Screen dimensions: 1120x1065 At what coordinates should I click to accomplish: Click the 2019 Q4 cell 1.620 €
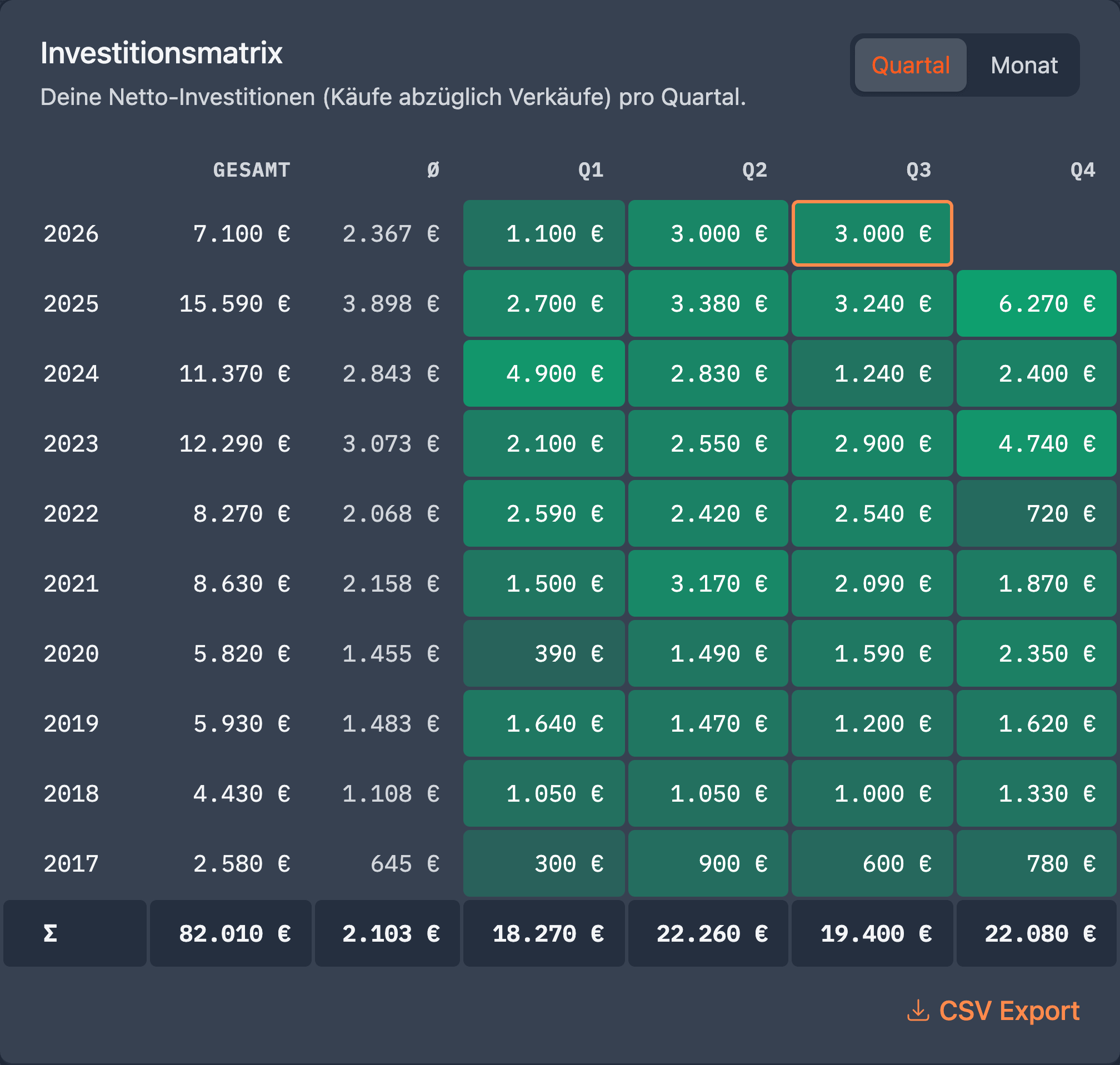1037,724
